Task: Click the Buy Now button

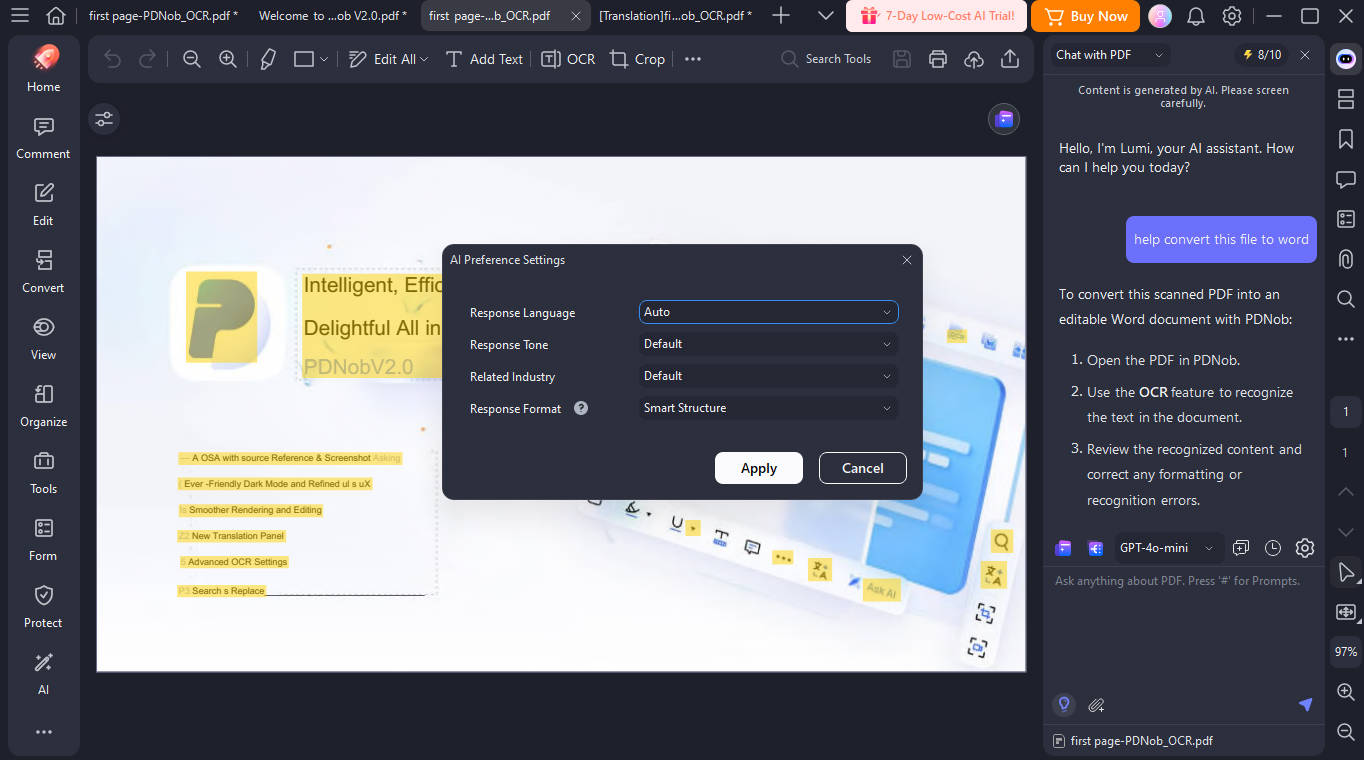Action: click(1086, 16)
